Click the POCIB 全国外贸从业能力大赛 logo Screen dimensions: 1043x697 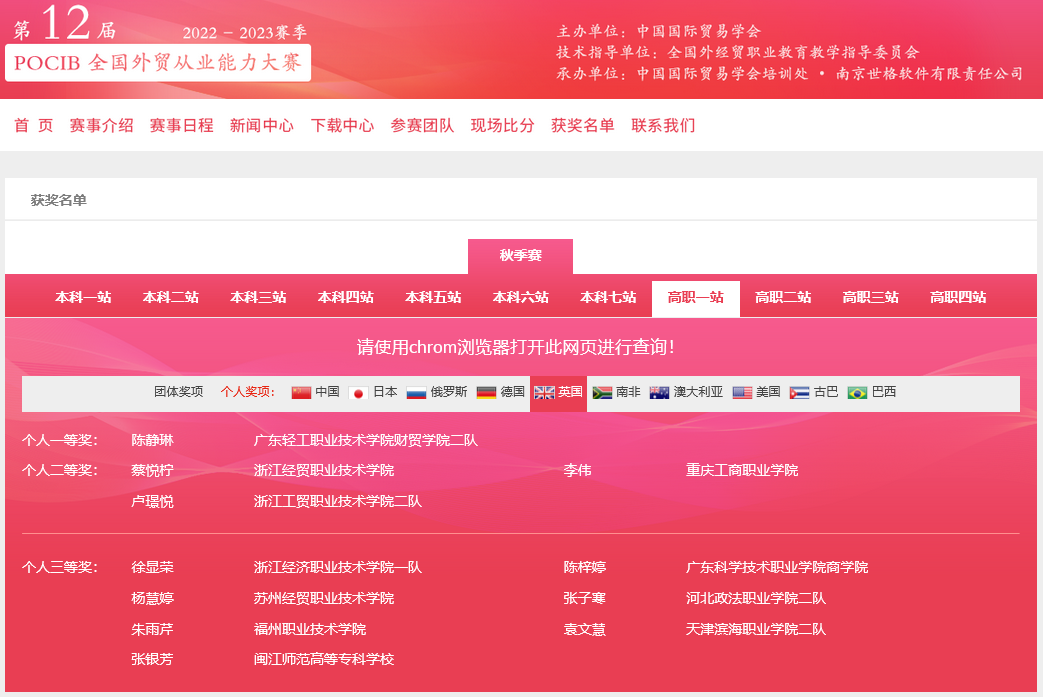pyautogui.click(x=158, y=63)
